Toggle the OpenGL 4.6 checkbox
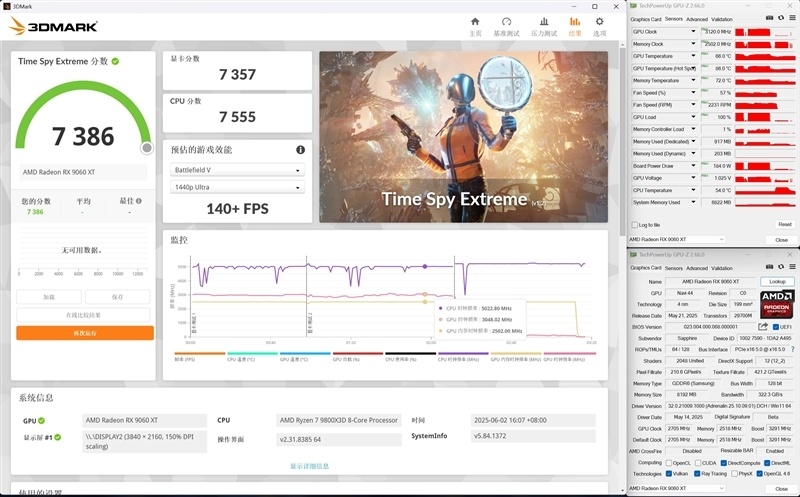Screen dimensions: 800x497 (x=759, y=474)
